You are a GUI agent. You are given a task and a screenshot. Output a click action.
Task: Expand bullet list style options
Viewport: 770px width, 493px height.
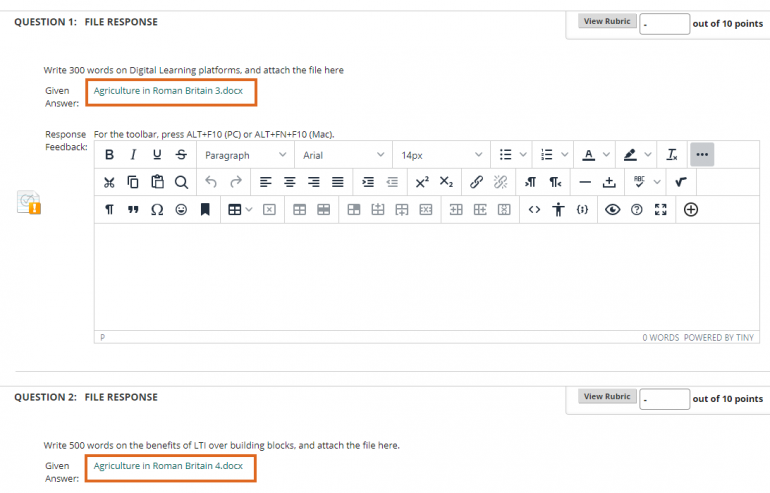tap(523, 155)
